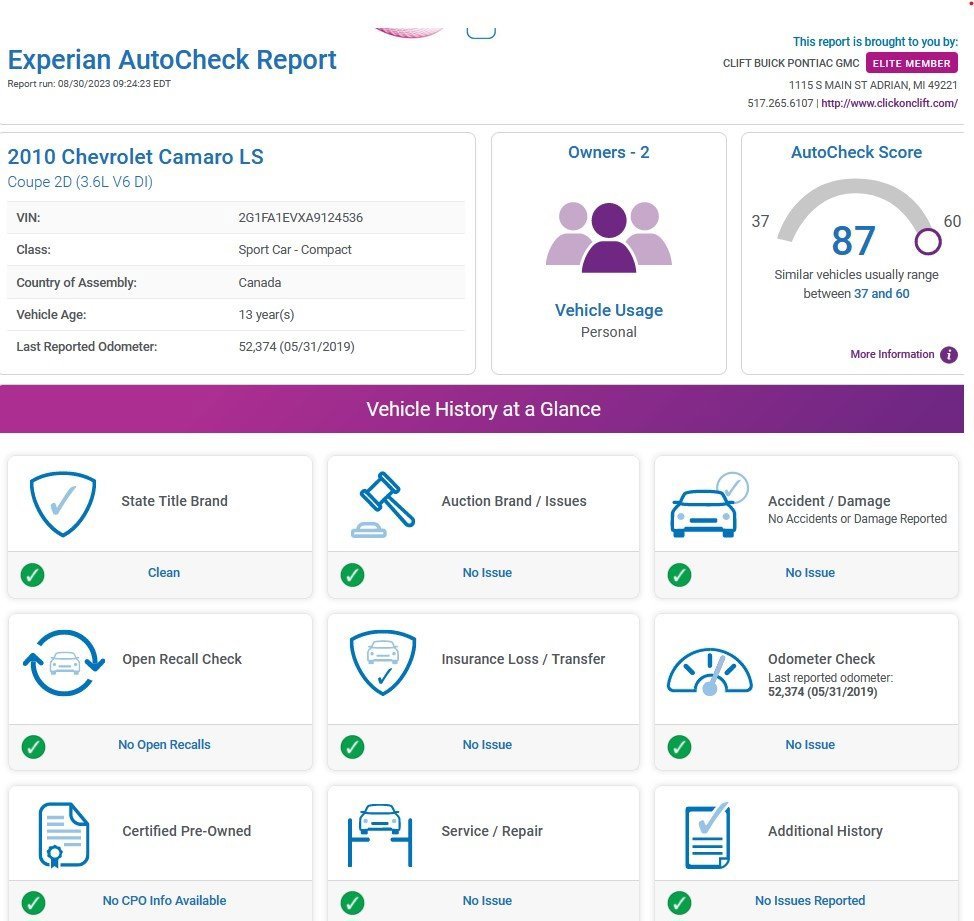
Task: Click the Clean title status link
Action: pyautogui.click(x=164, y=573)
